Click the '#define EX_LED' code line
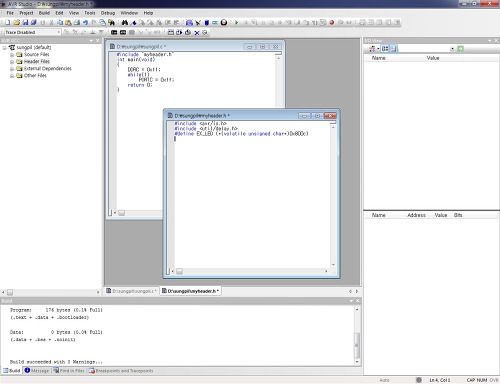 click(242, 134)
